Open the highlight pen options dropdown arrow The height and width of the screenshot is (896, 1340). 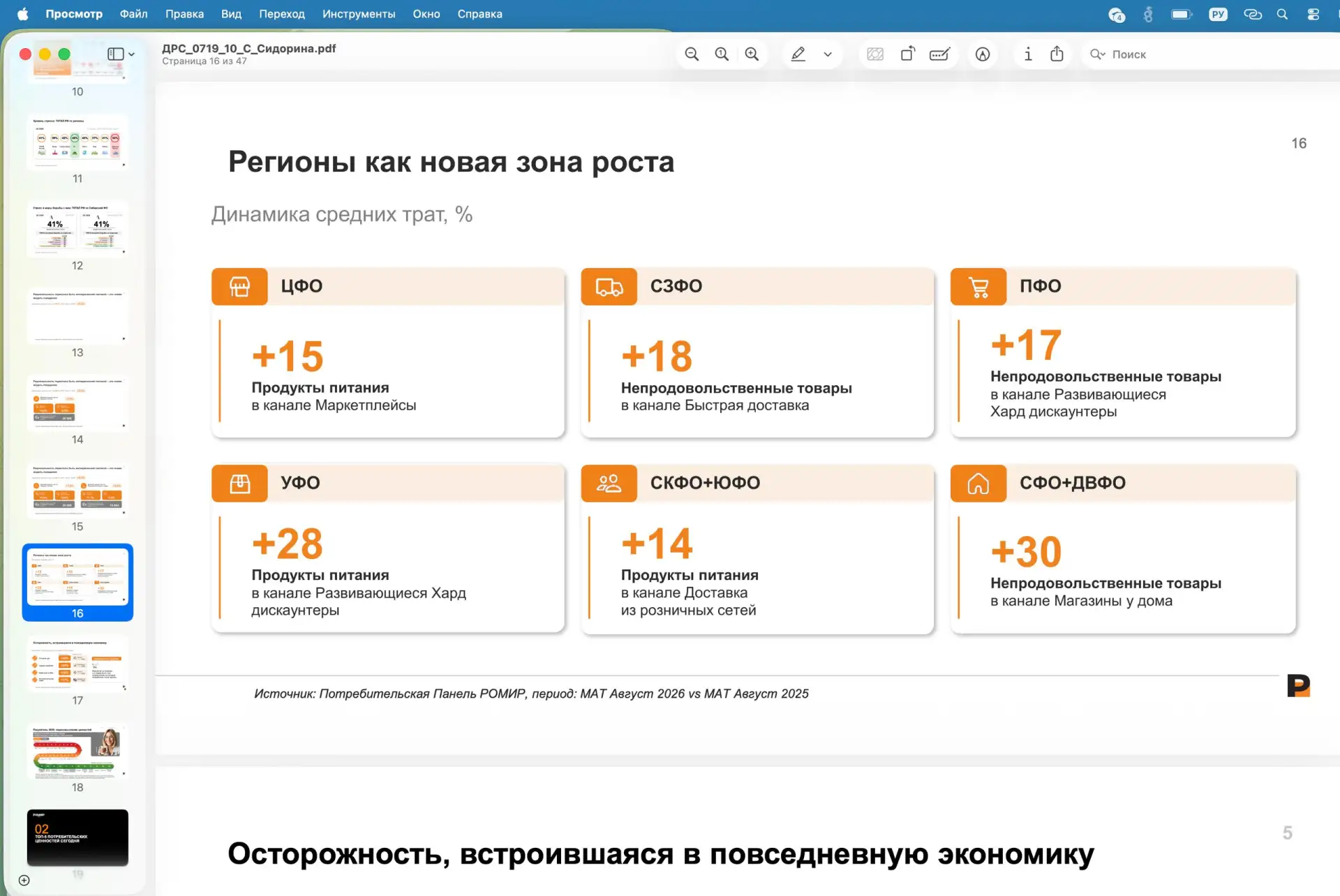(x=828, y=54)
